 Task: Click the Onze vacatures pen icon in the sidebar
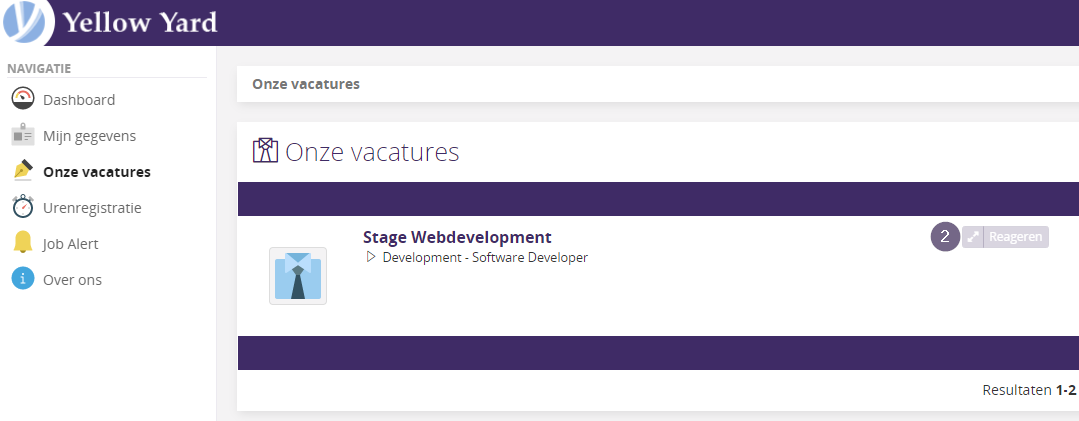(x=23, y=171)
